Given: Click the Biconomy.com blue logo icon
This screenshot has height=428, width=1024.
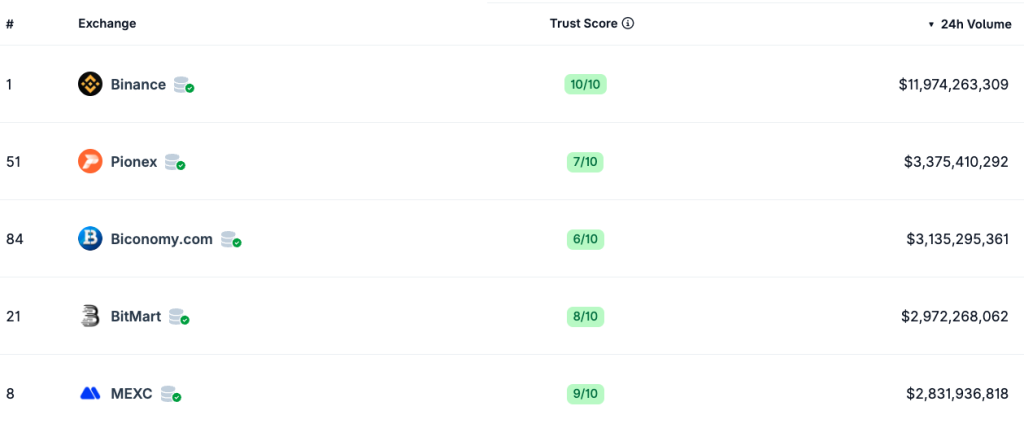Looking at the screenshot, I should coord(90,239).
